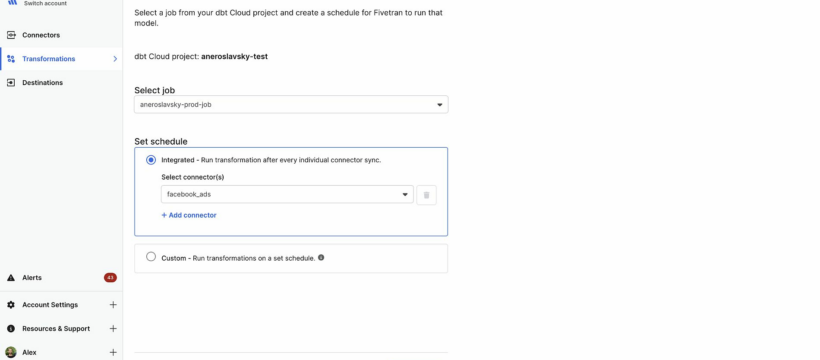Click the Account Settings gear icon
Image resolution: width=820 pixels, height=360 pixels.
click(x=11, y=305)
